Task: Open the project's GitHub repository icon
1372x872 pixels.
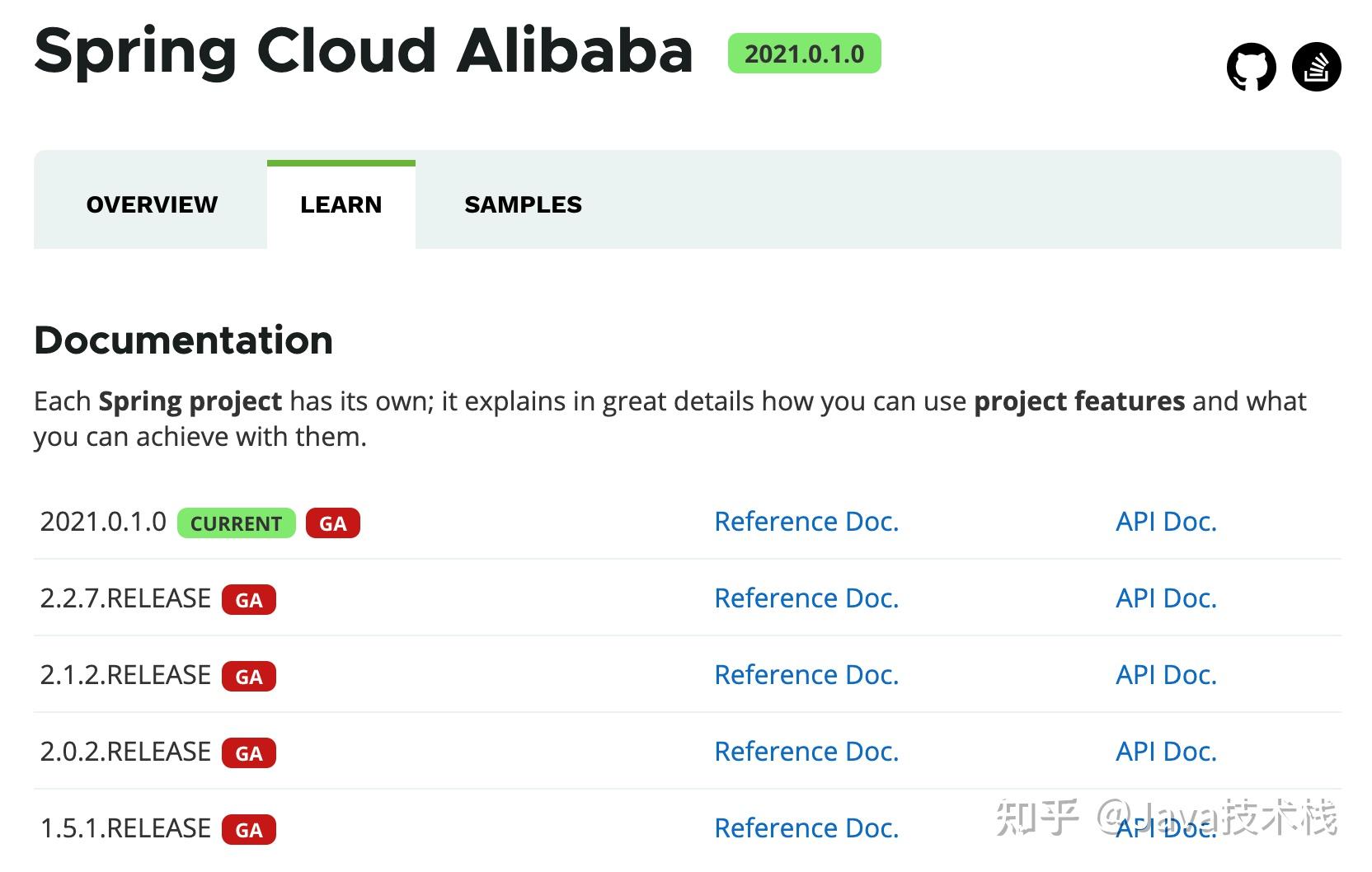Action: pos(1252,66)
